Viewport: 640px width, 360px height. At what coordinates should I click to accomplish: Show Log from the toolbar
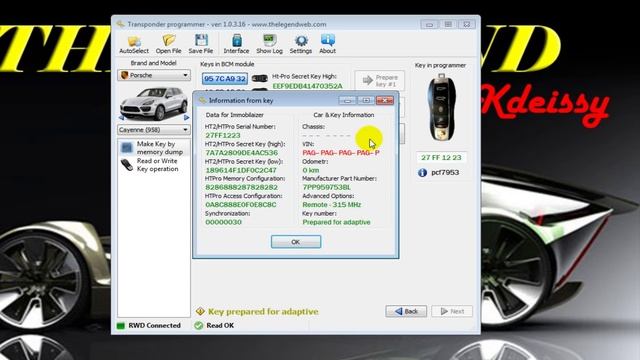(269, 44)
